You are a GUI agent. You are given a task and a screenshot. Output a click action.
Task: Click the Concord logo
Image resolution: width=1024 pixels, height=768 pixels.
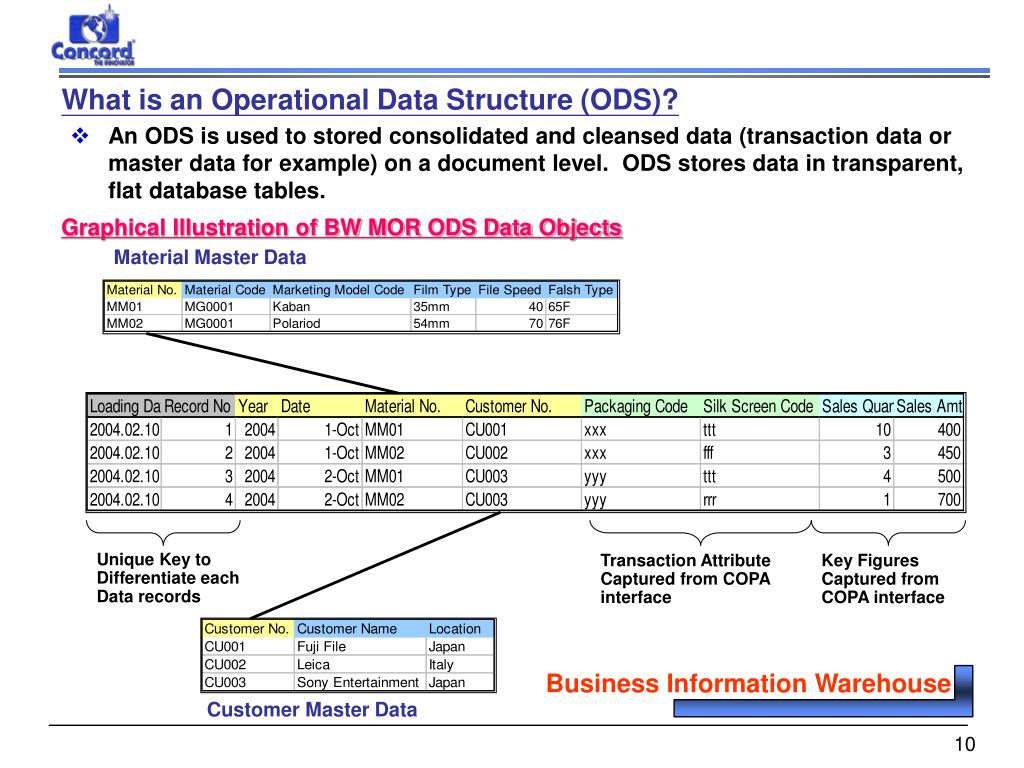93,35
